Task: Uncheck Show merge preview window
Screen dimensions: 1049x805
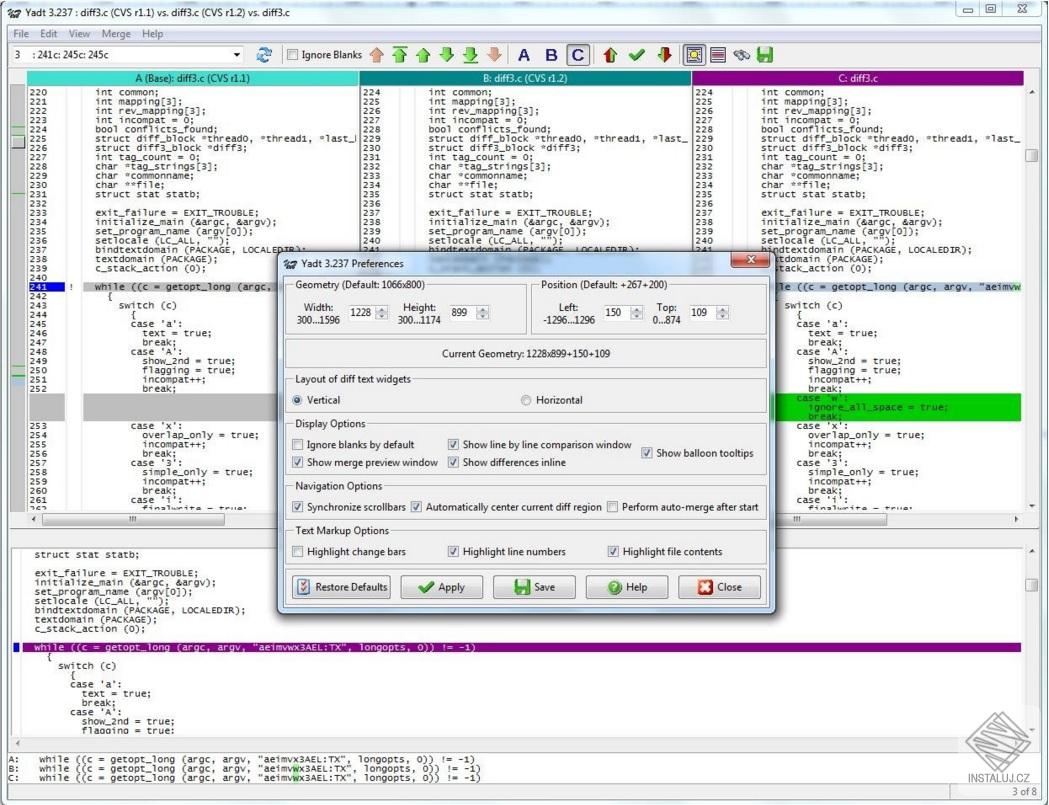Action: coord(298,462)
